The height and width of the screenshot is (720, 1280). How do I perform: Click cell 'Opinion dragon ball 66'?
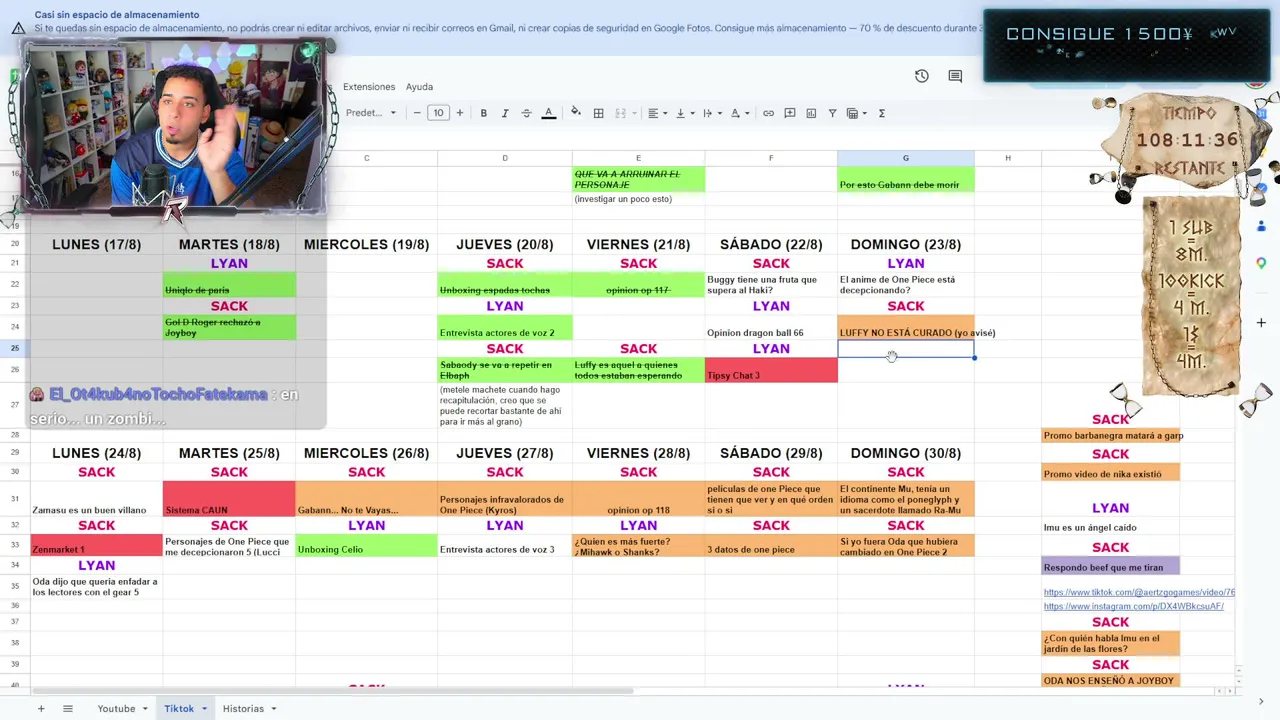(x=771, y=328)
